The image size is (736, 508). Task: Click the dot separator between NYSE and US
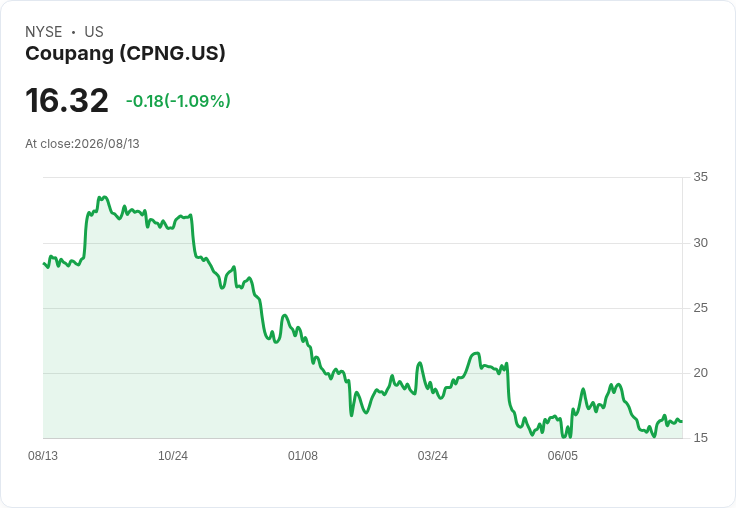73,32
